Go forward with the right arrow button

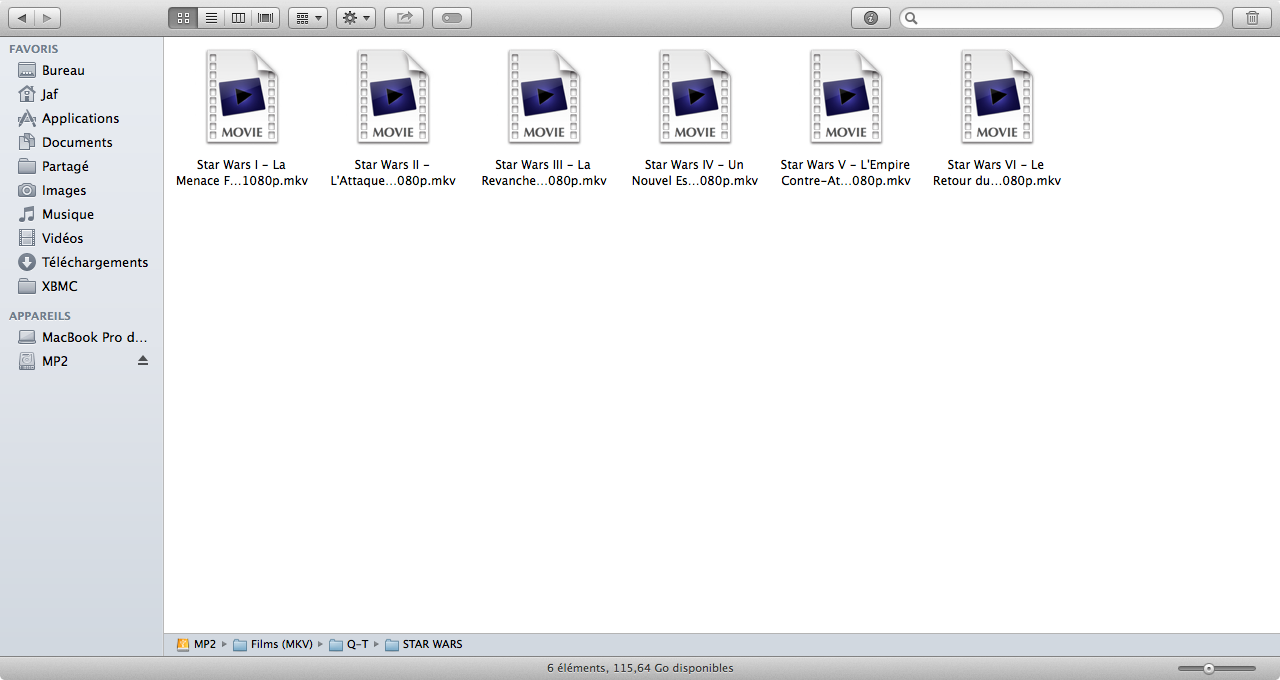click(47, 18)
